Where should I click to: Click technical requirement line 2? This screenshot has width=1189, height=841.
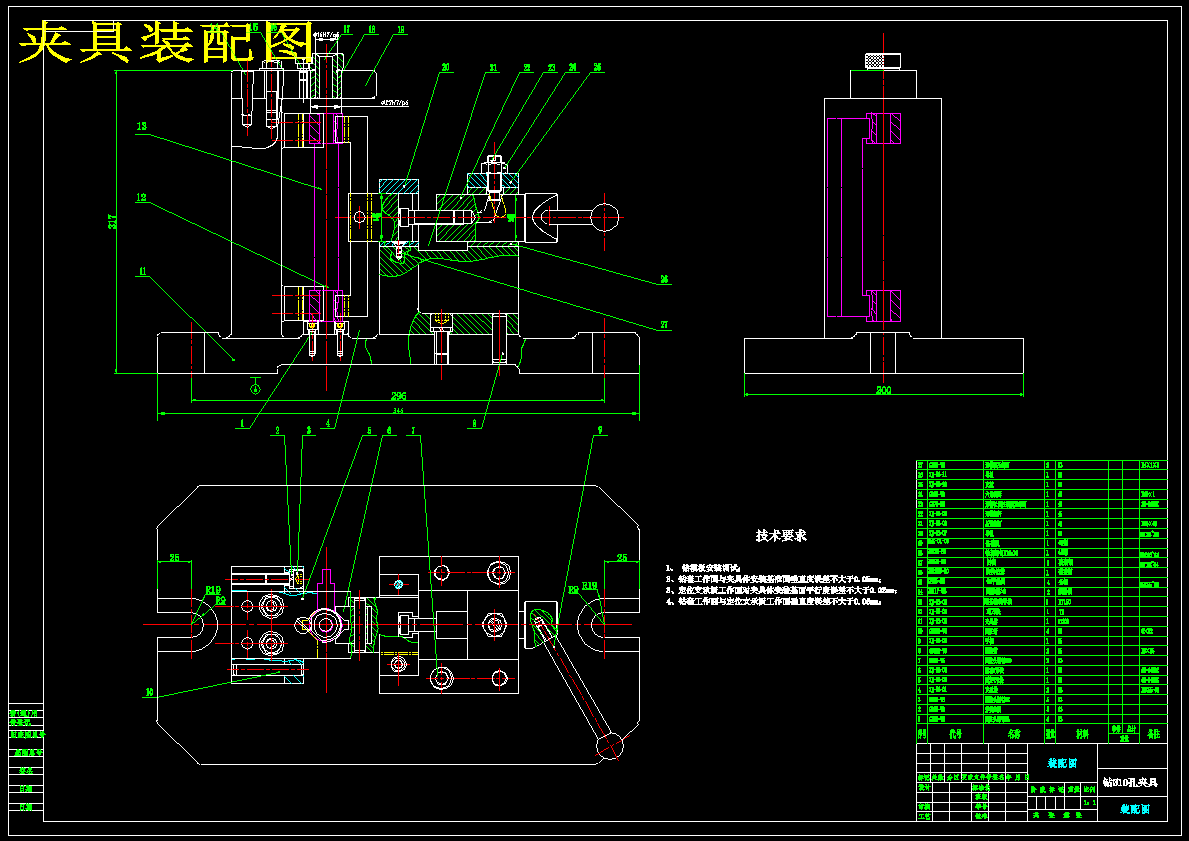[774, 579]
